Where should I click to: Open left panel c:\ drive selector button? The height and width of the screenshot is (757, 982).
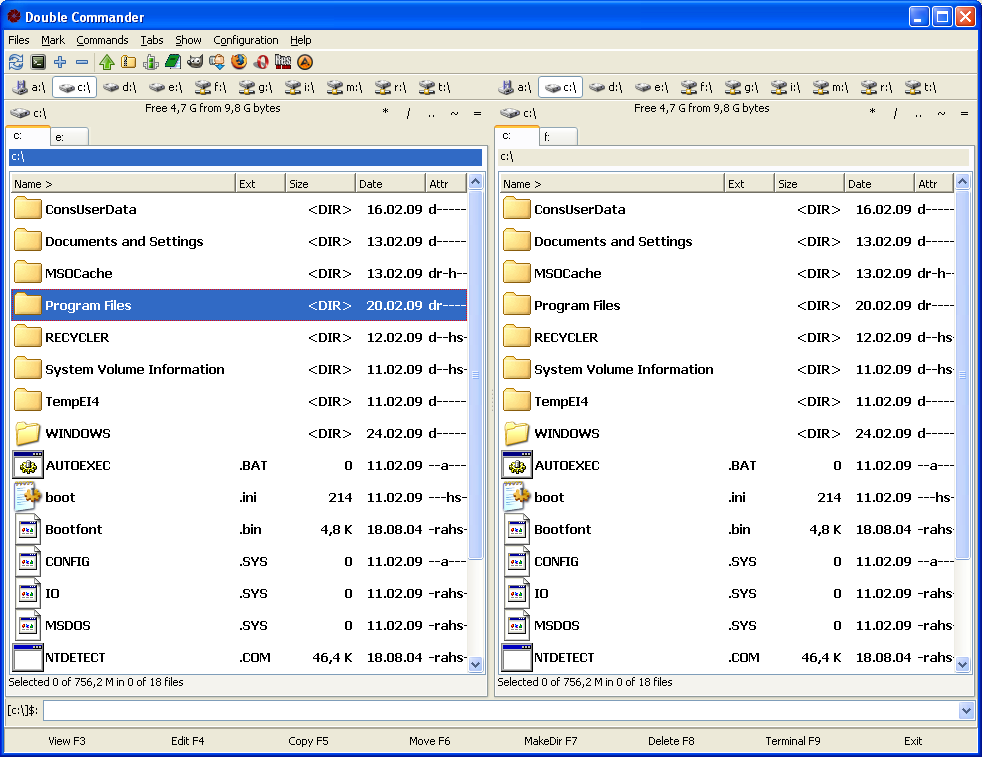[28, 113]
